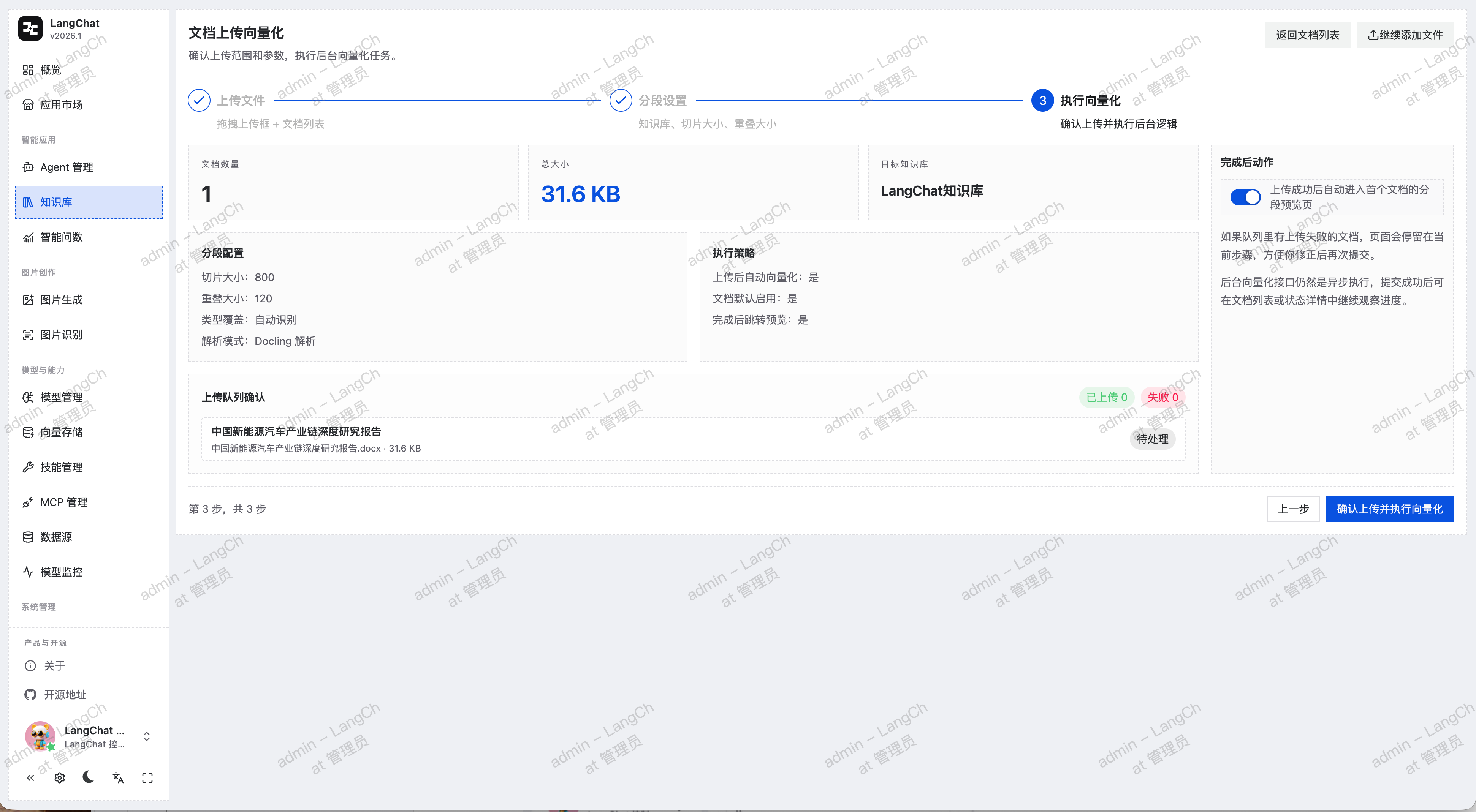Viewport: 1476px width, 812px height.
Task: Click the 已上传 0 green badge
Action: click(x=1106, y=397)
